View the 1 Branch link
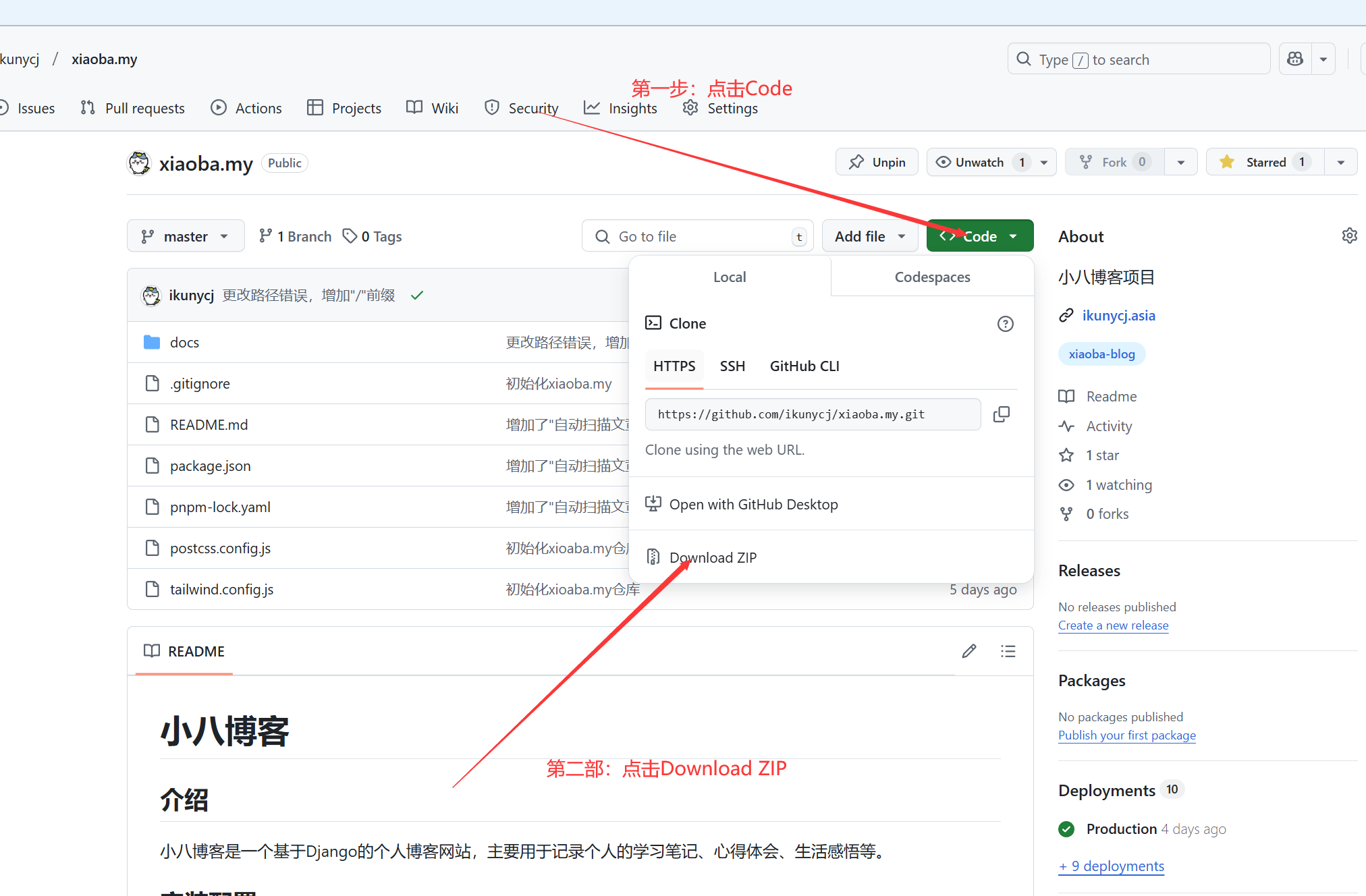 pyautogui.click(x=296, y=236)
